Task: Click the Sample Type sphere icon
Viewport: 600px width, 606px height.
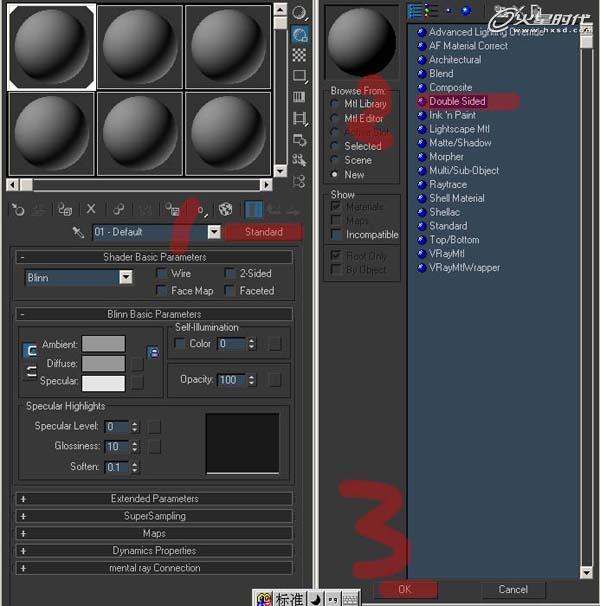Action: (x=300, y=13)
